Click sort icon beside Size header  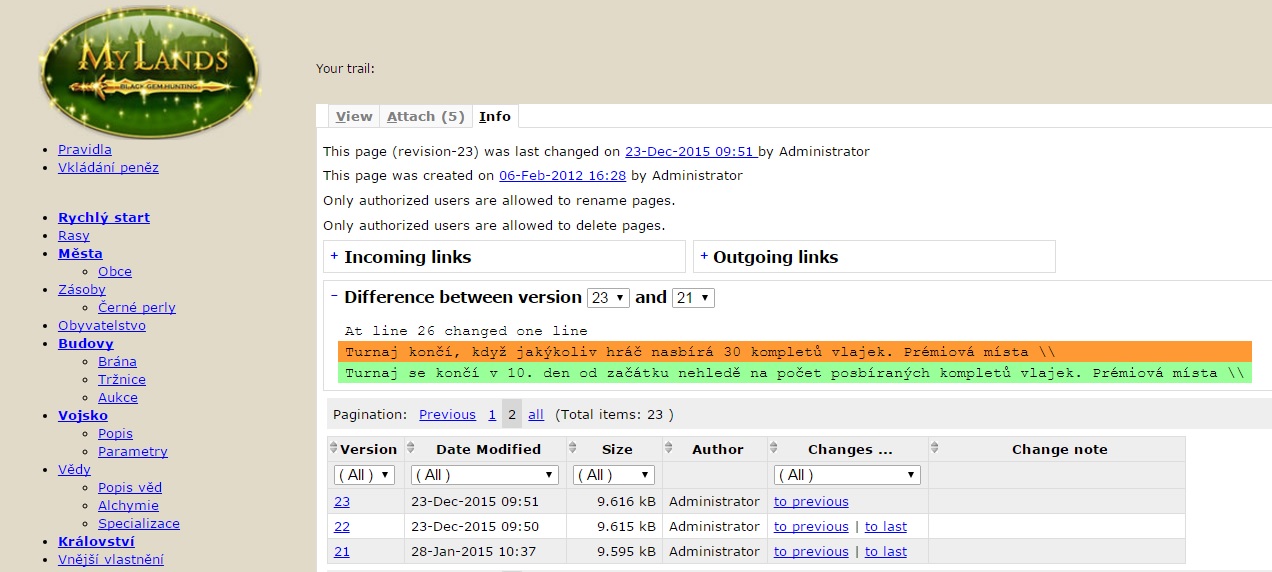coord(574,449)
